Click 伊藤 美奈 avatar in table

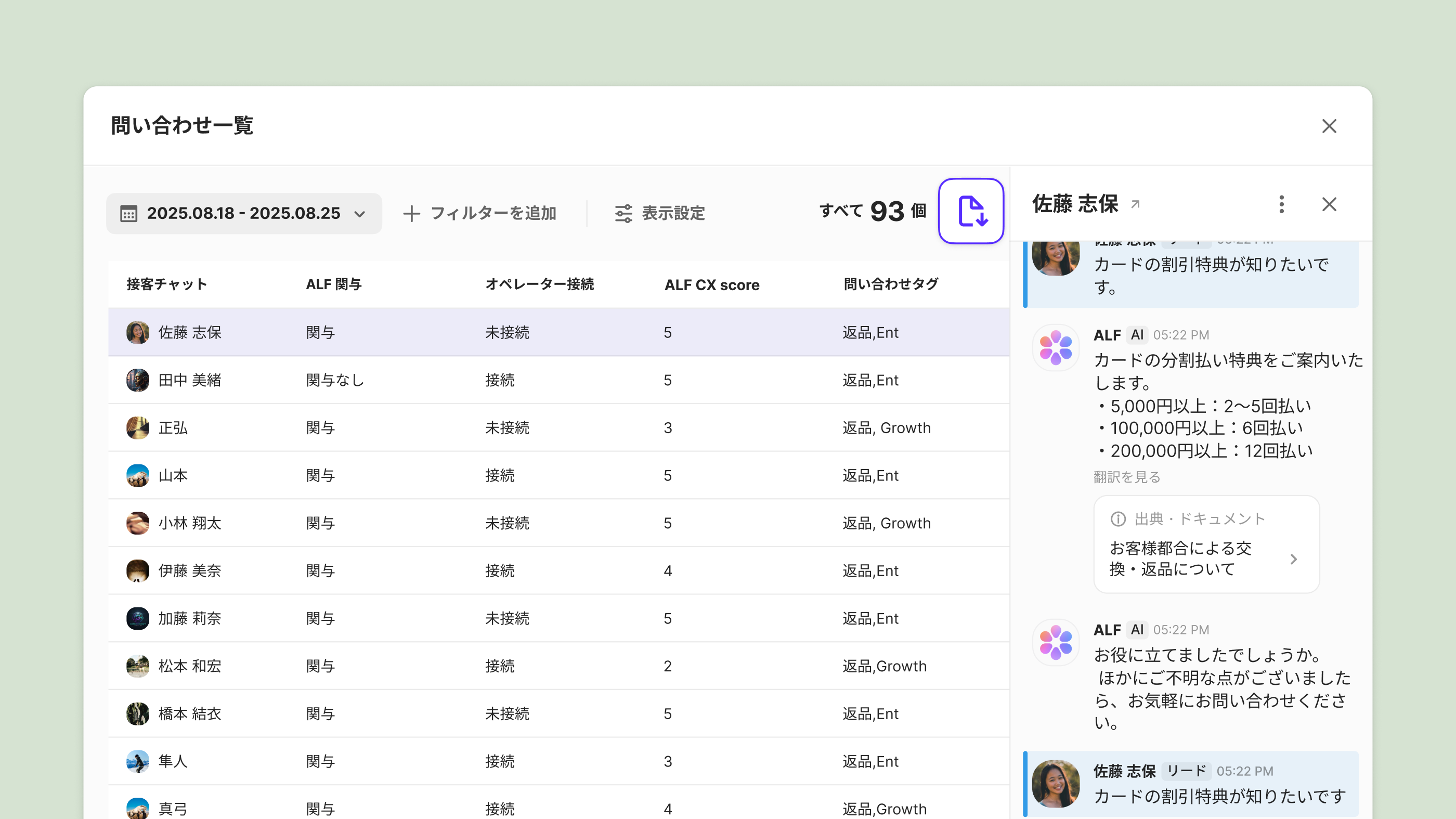click(x=138, y=571)
